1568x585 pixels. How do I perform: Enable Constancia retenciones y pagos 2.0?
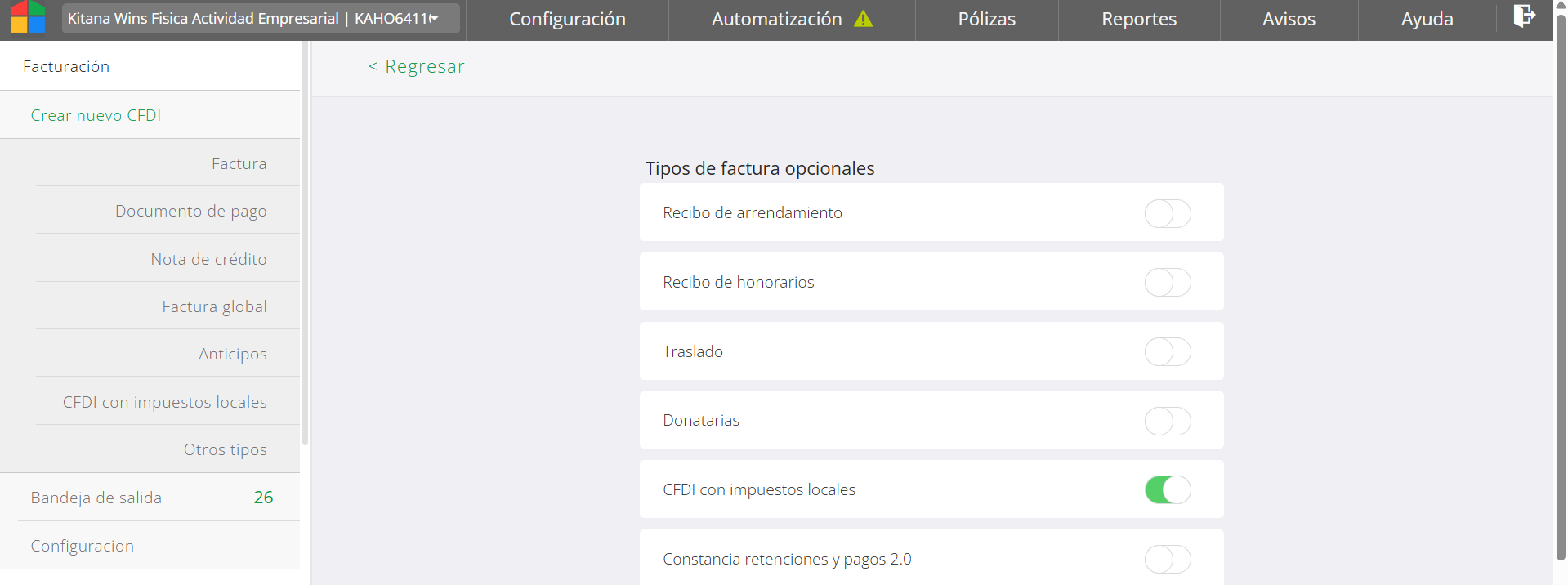[x=1167, y=560]
